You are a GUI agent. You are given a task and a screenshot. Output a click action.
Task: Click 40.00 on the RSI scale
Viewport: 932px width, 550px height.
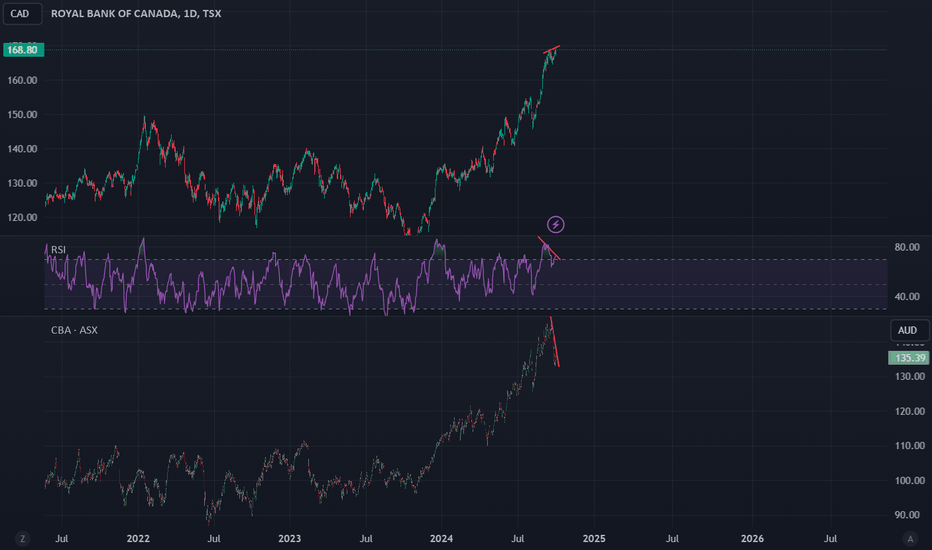[x=907, y=297]
